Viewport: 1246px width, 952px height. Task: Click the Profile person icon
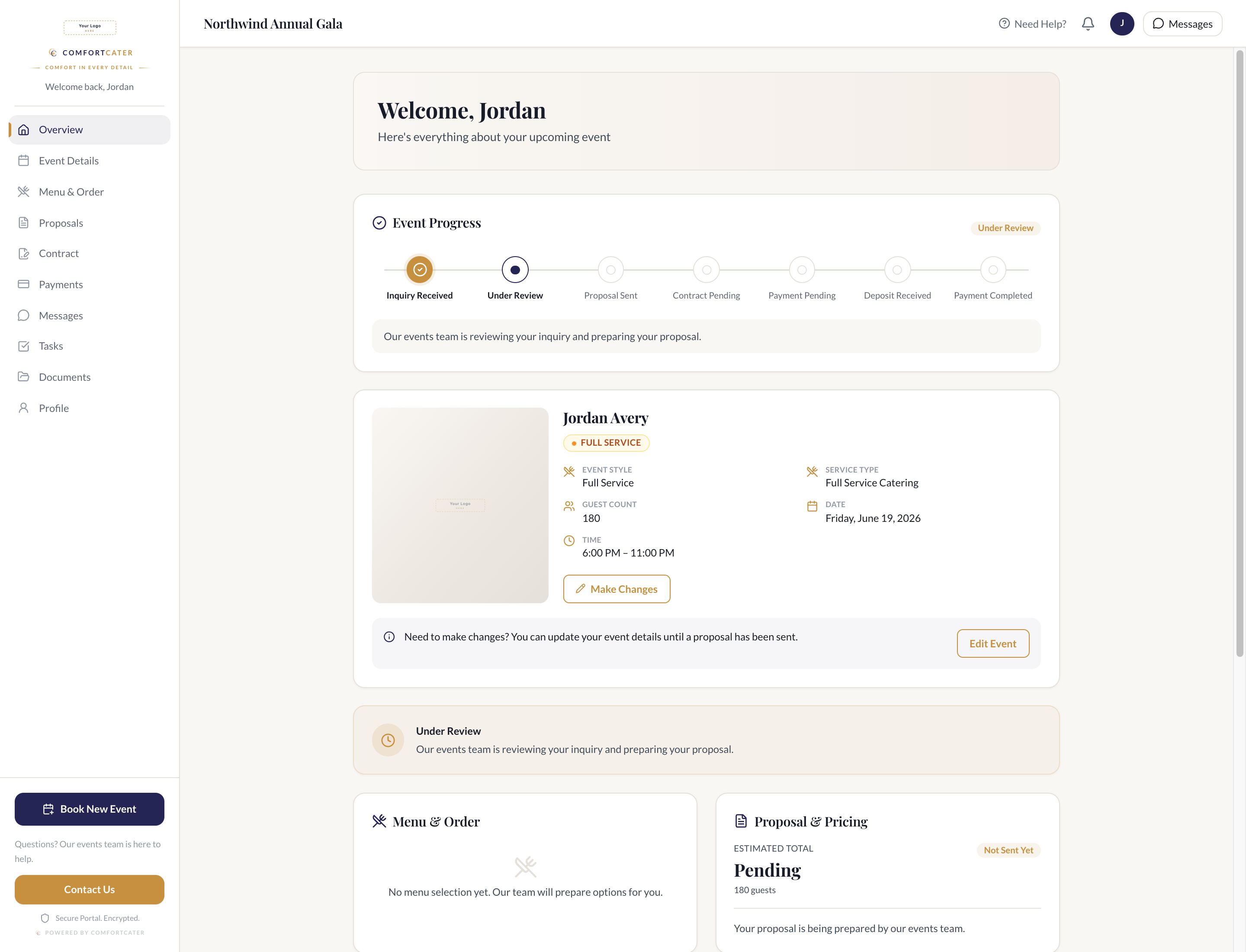(23, 408)
